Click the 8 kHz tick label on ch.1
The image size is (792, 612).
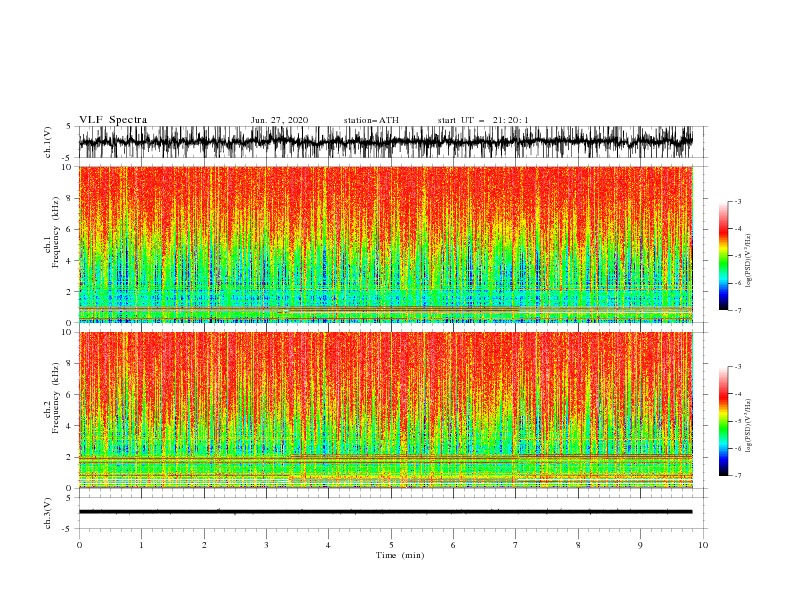pos(69,198)
